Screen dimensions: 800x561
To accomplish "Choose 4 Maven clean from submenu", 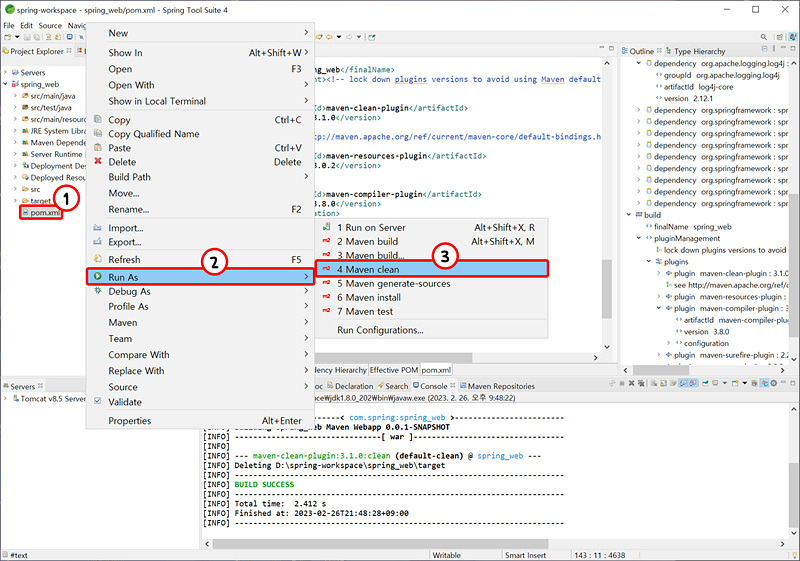I will 432,269.
